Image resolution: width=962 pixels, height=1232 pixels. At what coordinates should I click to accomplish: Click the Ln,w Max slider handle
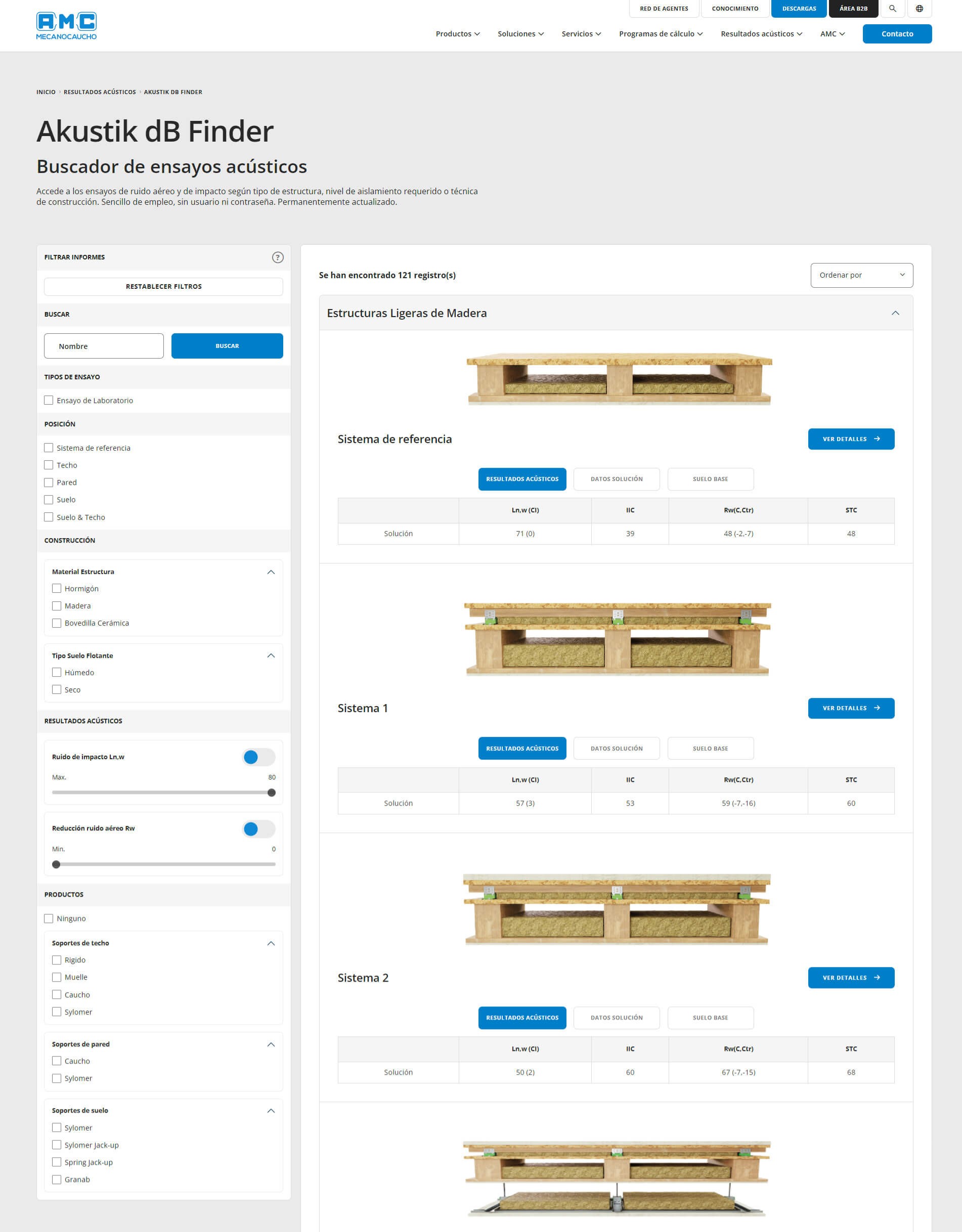click(272, 793)
